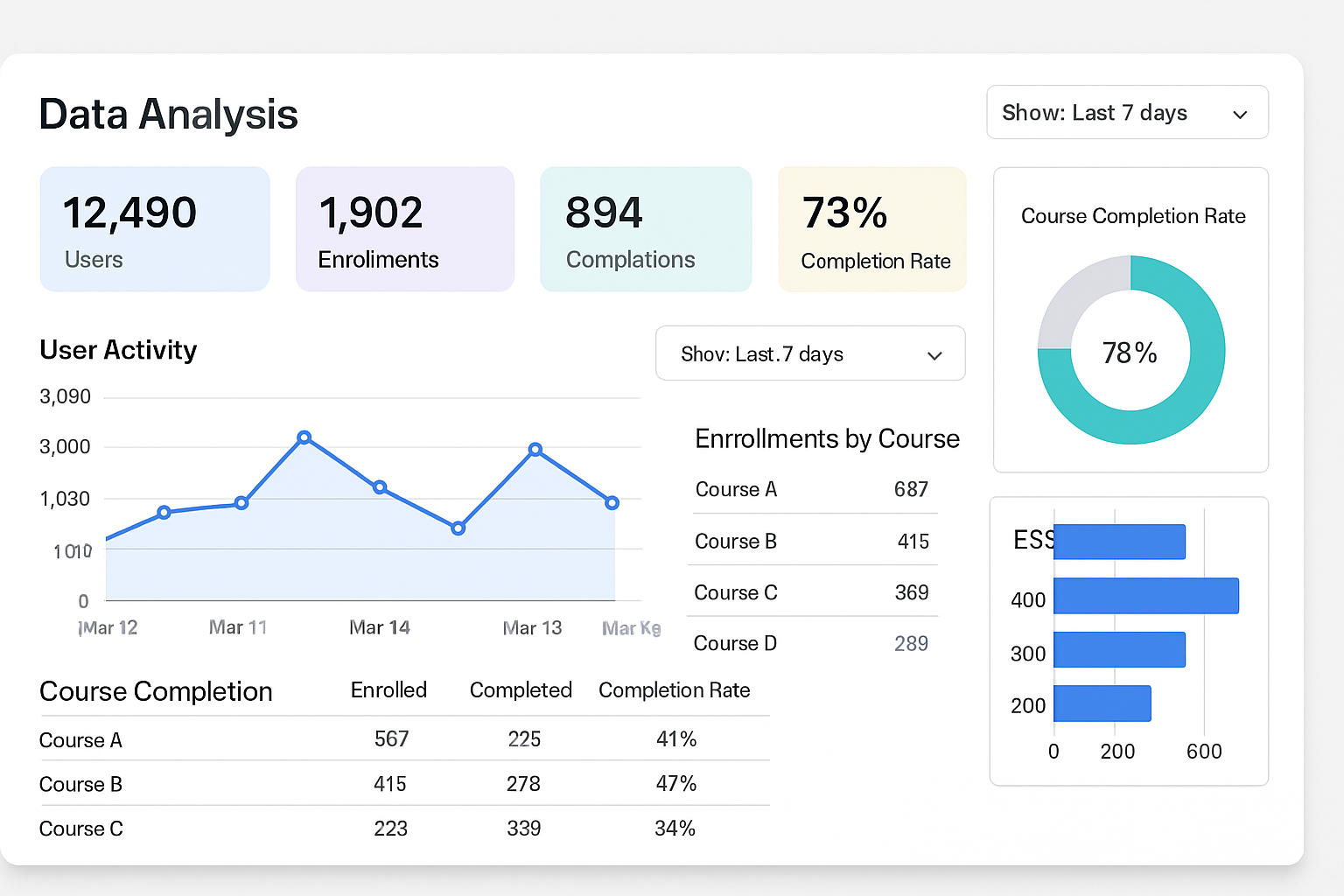Image resolution: width=1344 pixels, height=896 pixels.
Task: Click the 894 Completions card
Action: 645,229
